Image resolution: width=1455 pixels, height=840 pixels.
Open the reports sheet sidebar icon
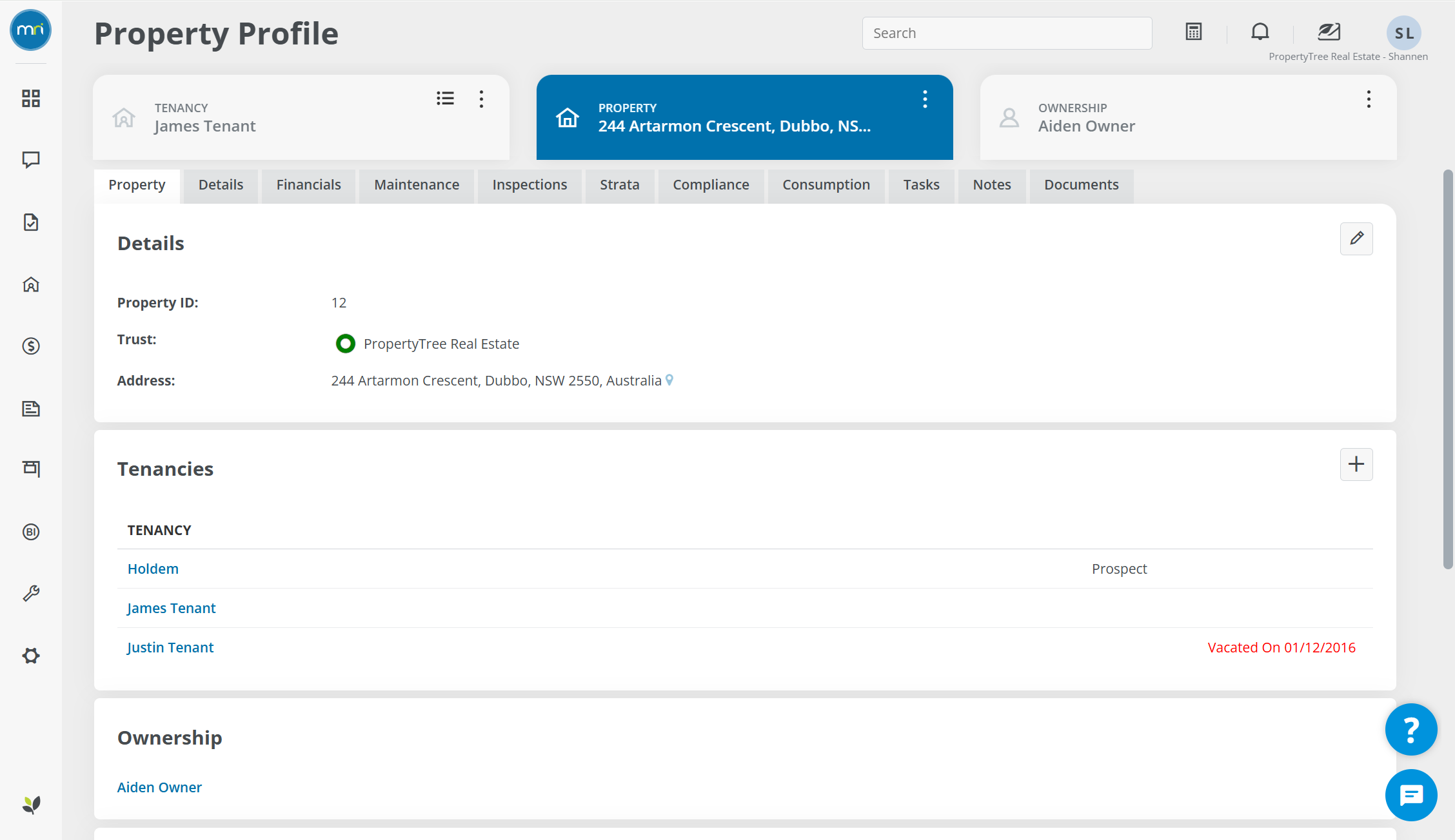click(x=31, y=408)
